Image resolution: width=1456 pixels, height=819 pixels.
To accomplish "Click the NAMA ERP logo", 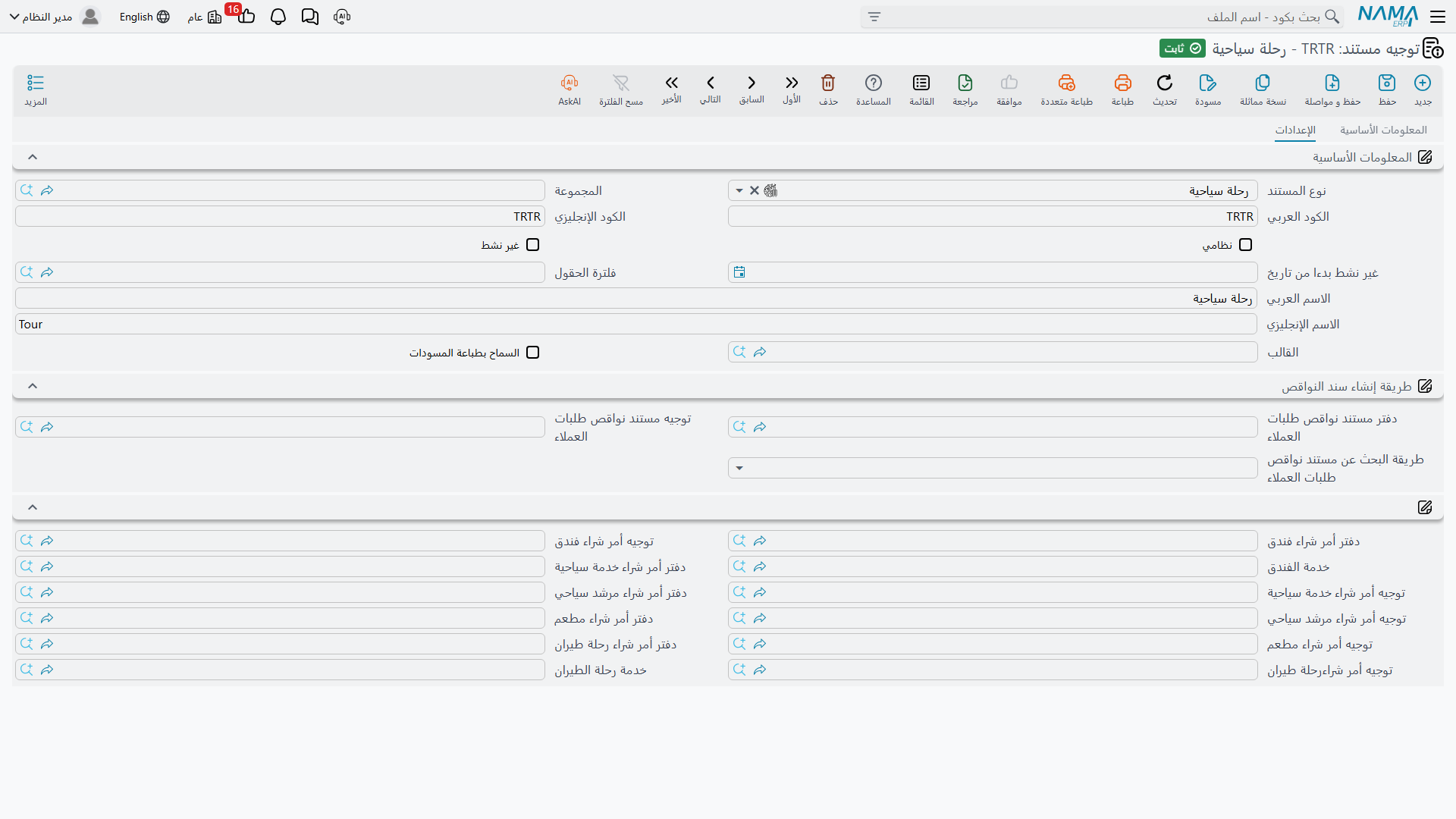I will (x=1388, y=16).
